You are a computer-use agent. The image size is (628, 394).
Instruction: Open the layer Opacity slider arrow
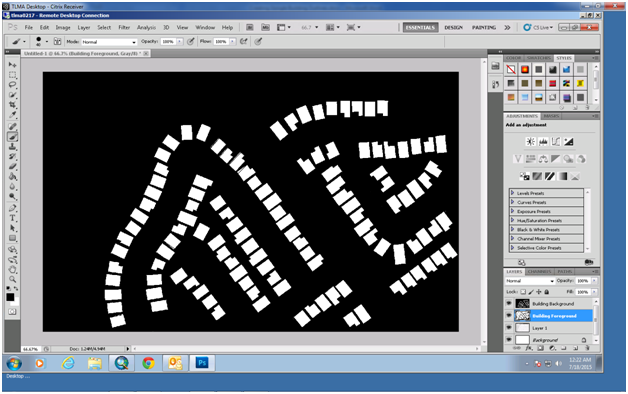pyautogui.click(x=594, y=281)
